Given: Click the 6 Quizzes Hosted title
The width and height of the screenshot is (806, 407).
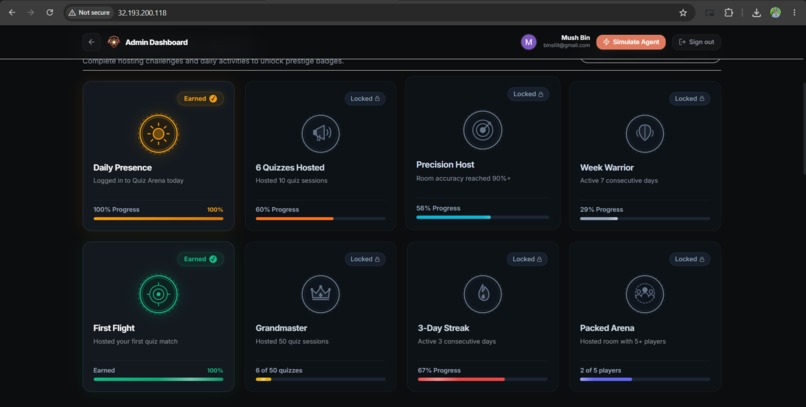Looking at the screenshot, I should [x=290, y=168].
